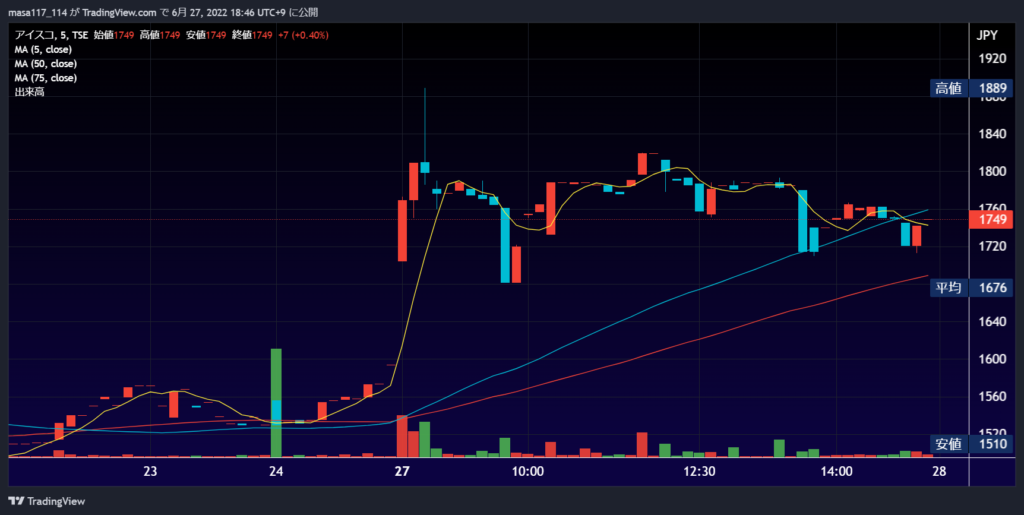1024x515 pixels.
Task: Click the 28 date label on time axis
Action: tap(939, 472)
